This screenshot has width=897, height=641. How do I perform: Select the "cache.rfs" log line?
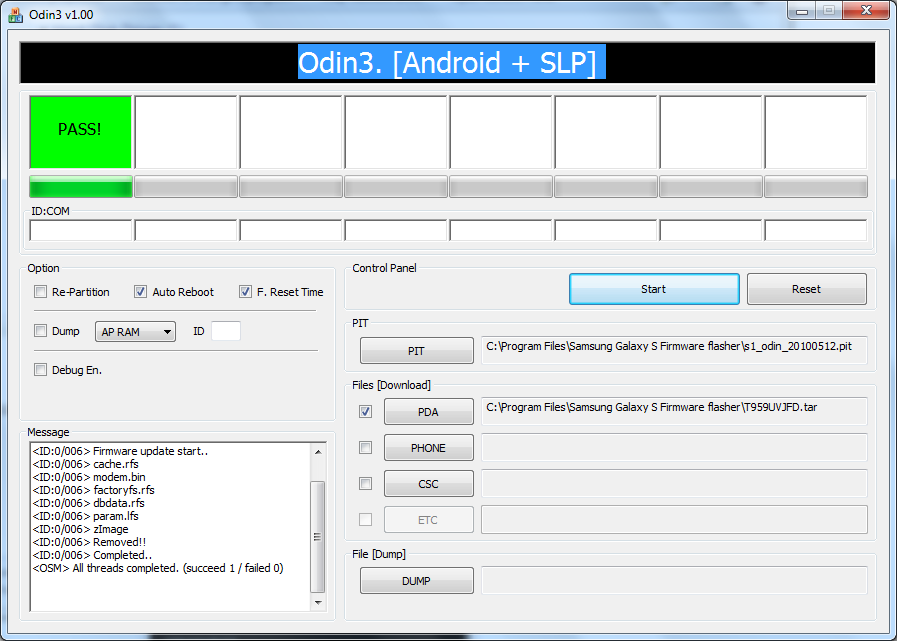(86, 464)
